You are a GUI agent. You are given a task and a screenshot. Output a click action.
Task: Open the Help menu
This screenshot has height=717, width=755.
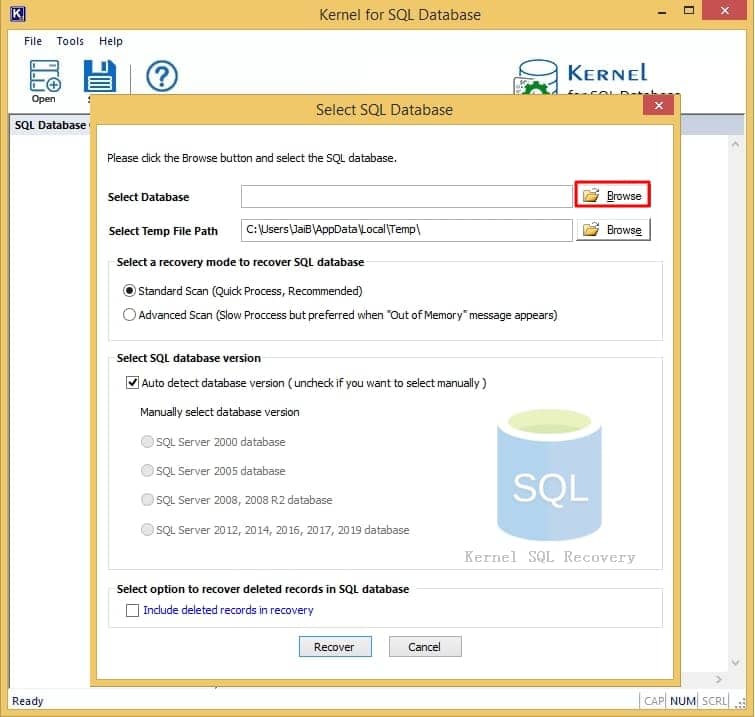111,41
